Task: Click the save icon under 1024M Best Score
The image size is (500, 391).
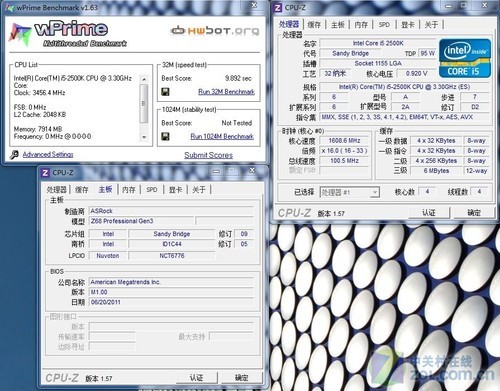Action: tap(165, 136)
